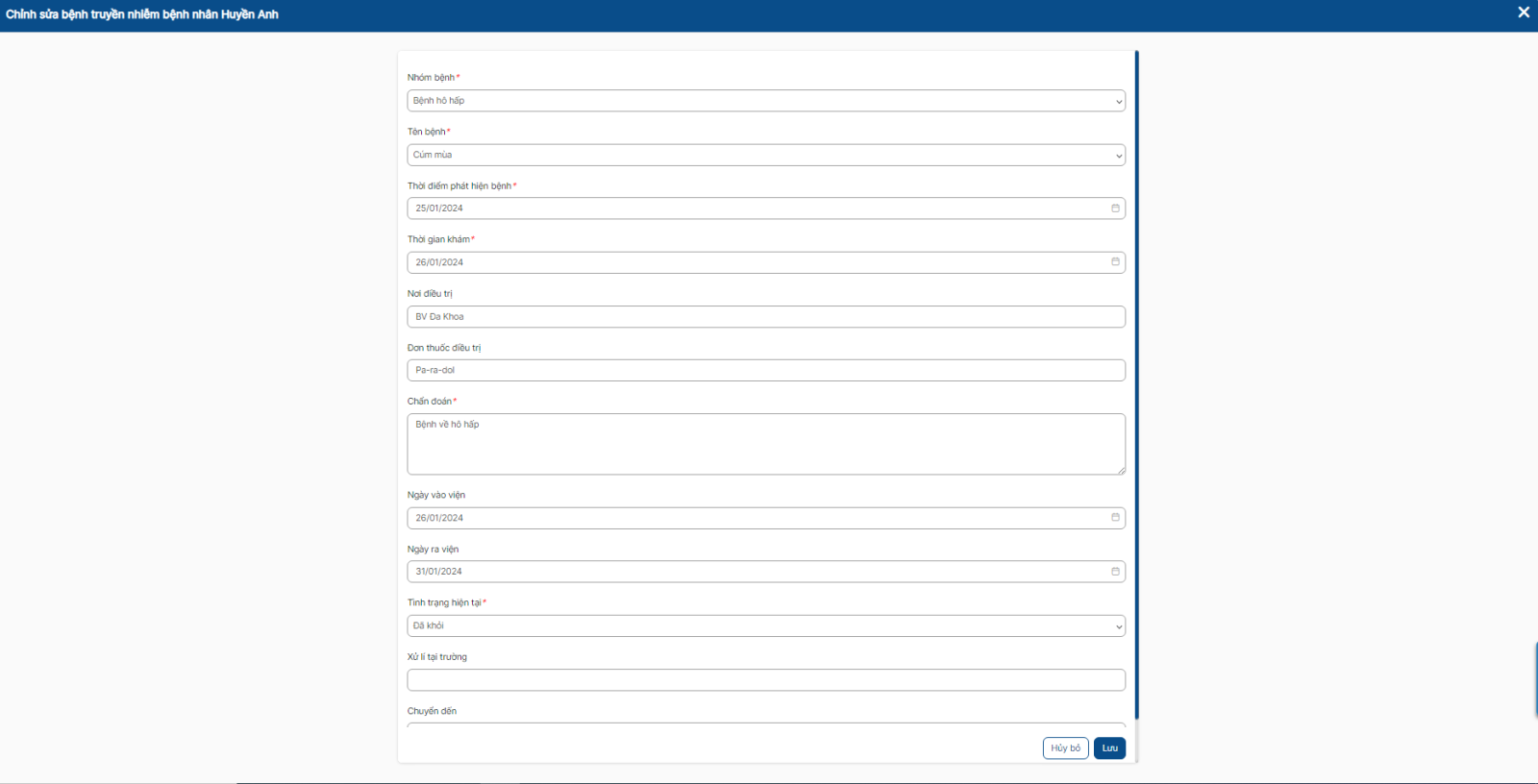Click the Hủy bỏ button
1538x784 pixels.
[1065, 748]
